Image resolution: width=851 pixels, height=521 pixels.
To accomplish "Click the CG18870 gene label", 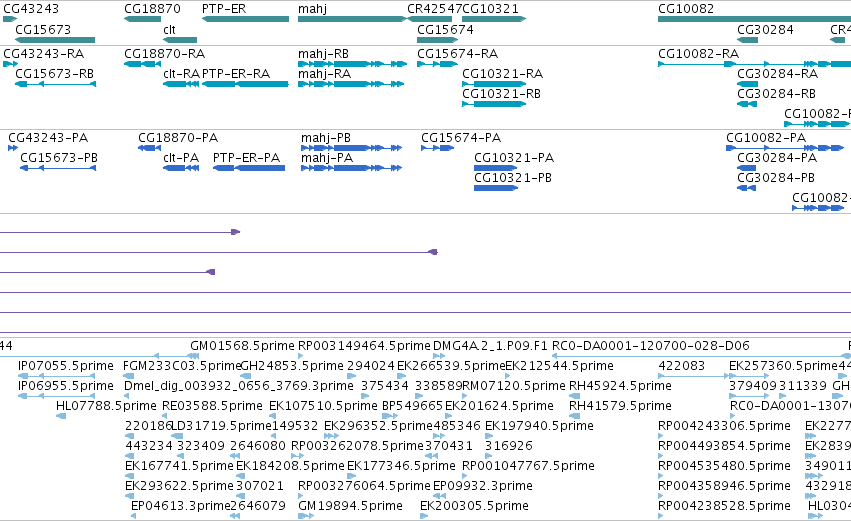I will point(153,9).
